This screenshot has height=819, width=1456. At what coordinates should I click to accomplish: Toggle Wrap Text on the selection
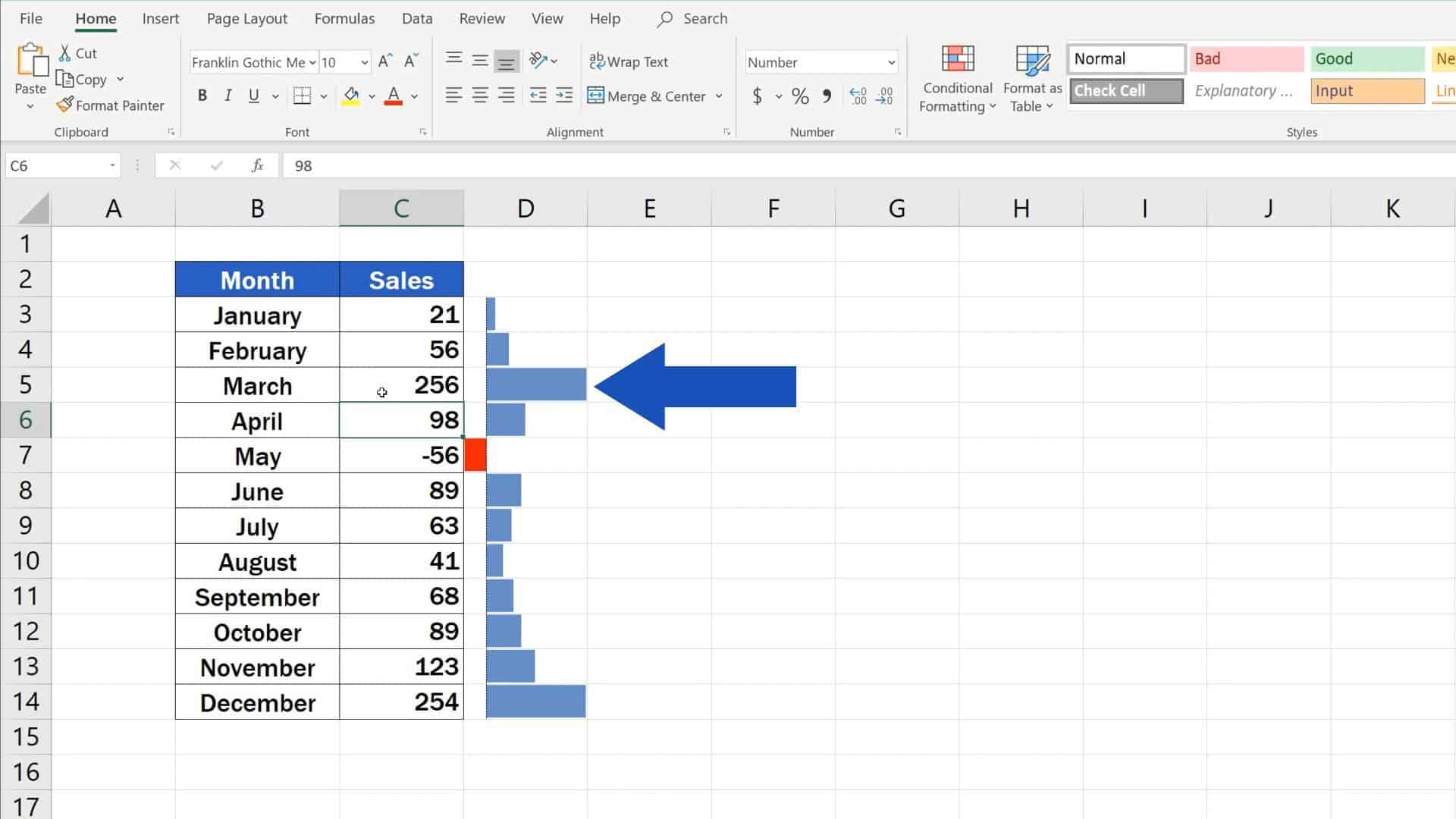630,61
